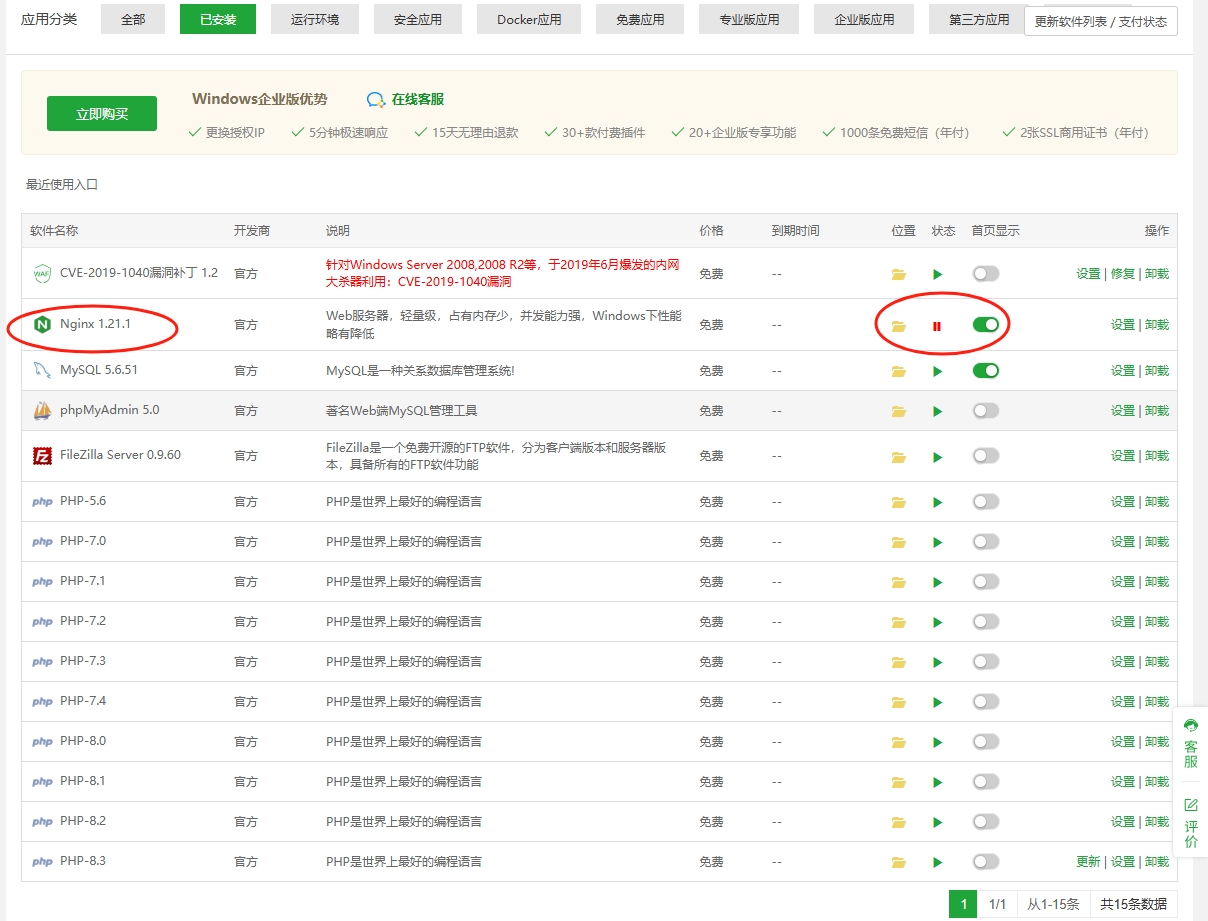
Task: Click the Nginx logo icon
Action: (42, 325)
